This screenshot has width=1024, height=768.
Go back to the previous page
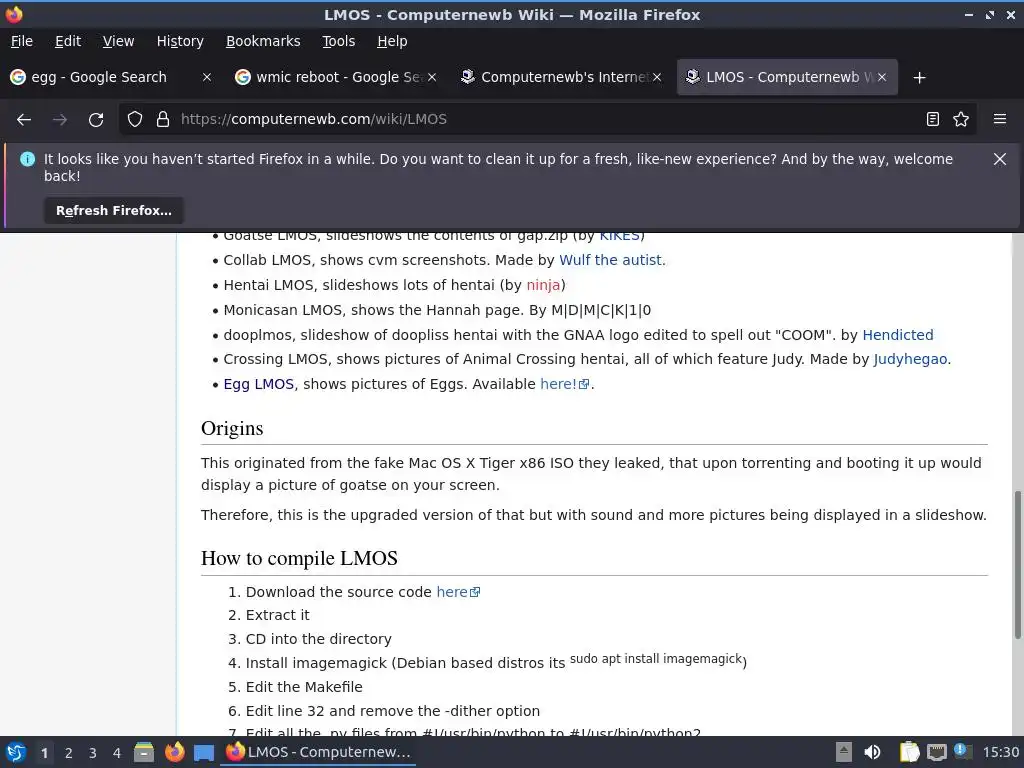point(24,120)
